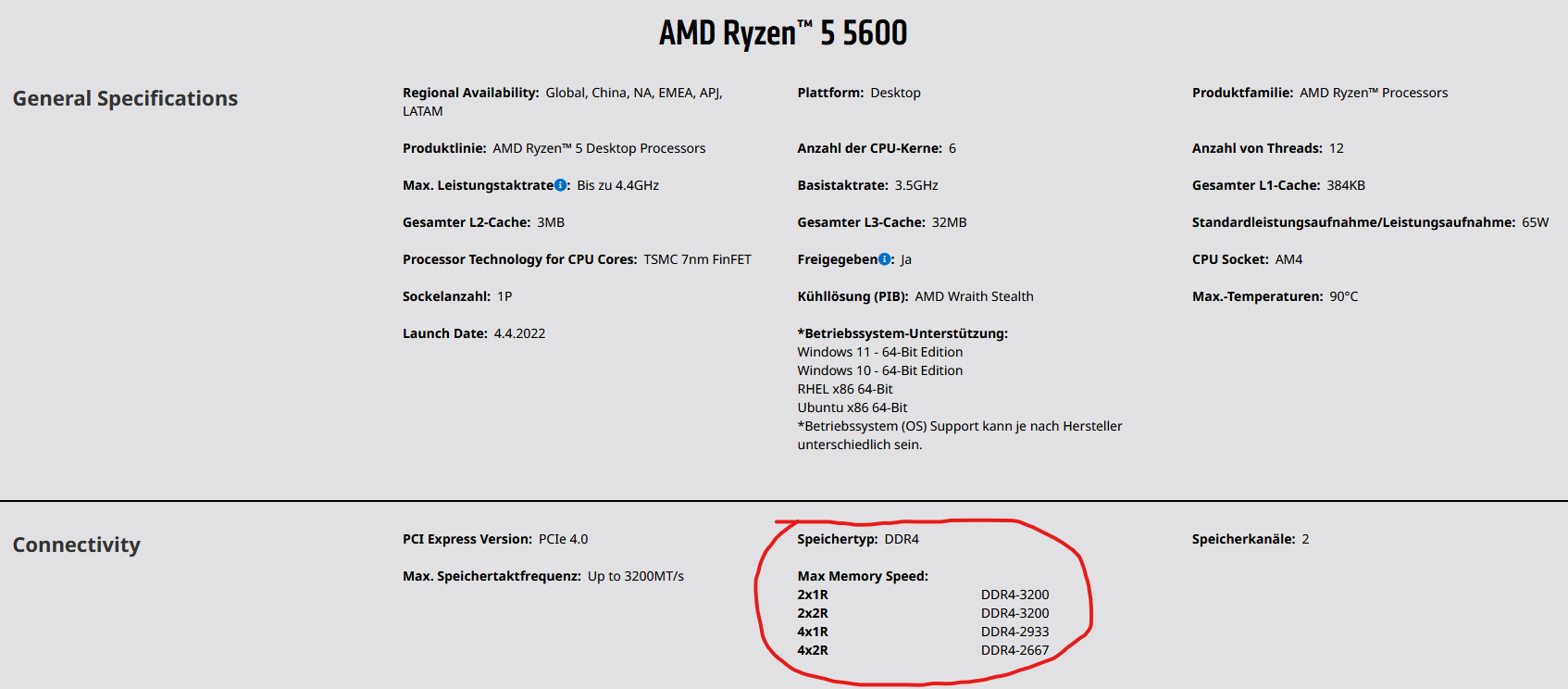
Task: Click the CPU Socket AM4 entry
Action: pos(1247,259)
